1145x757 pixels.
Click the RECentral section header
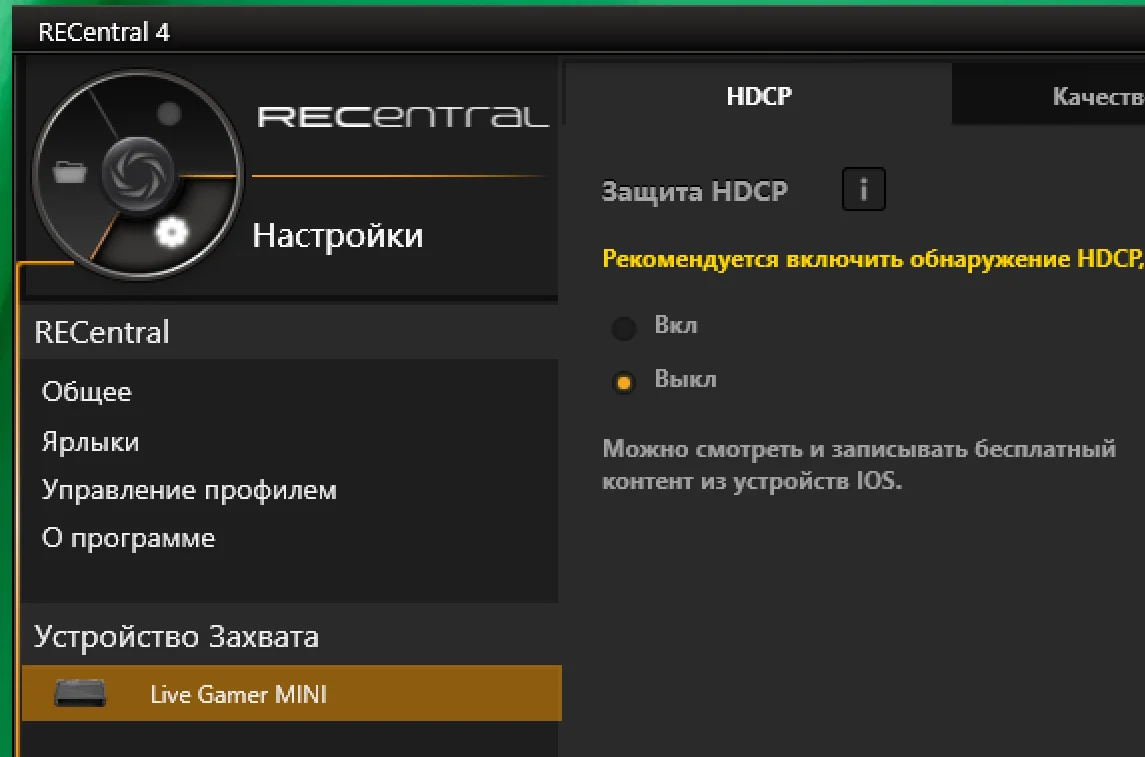(x=102, y=332)
